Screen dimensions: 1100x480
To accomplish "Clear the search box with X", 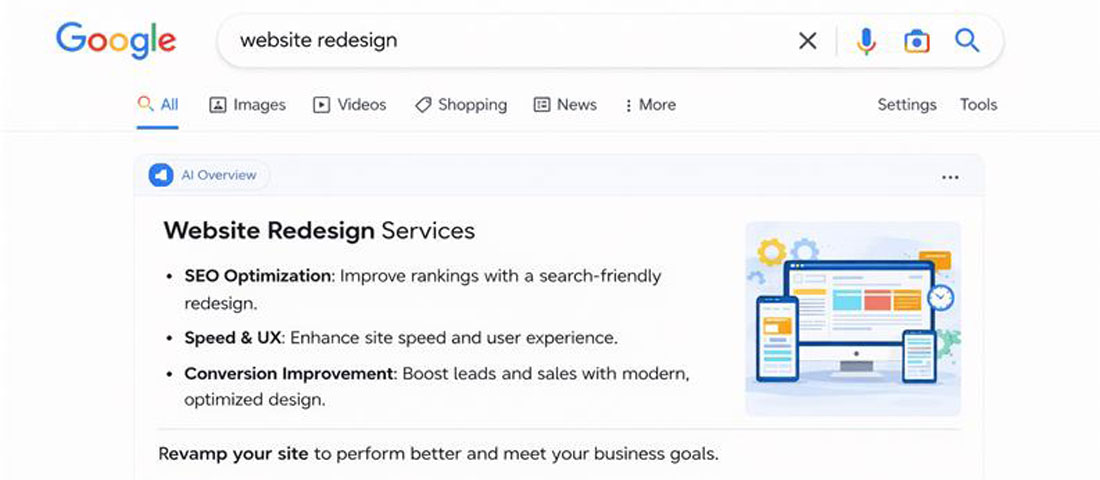I will pyautogui.click(x=807, y=41).
